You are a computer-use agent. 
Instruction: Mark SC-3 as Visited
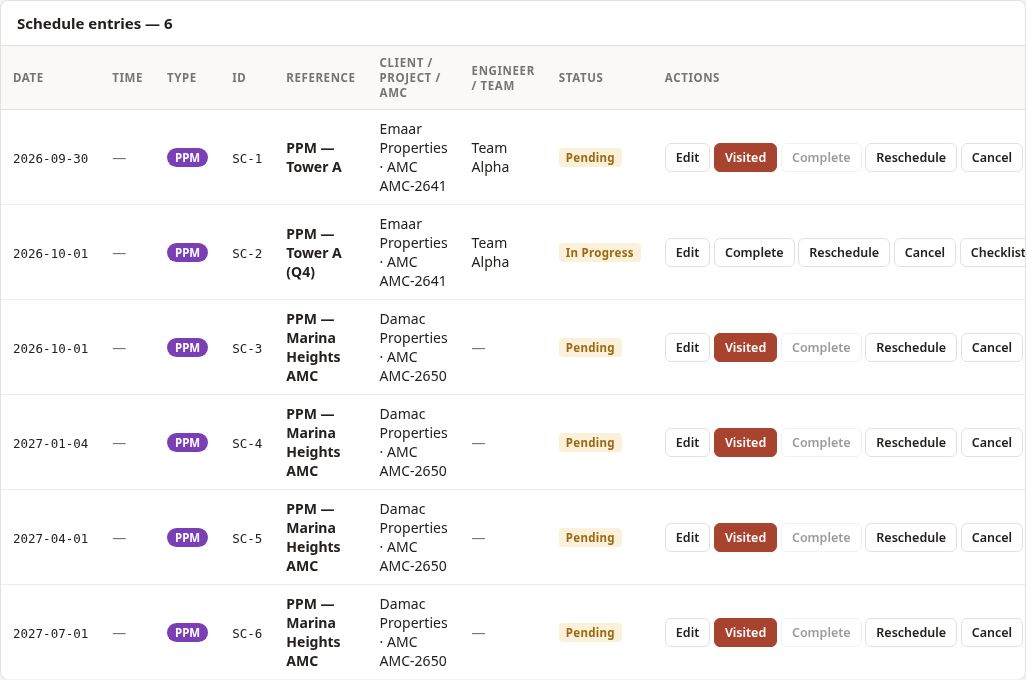pyautogui.click(x=745, y=348)
